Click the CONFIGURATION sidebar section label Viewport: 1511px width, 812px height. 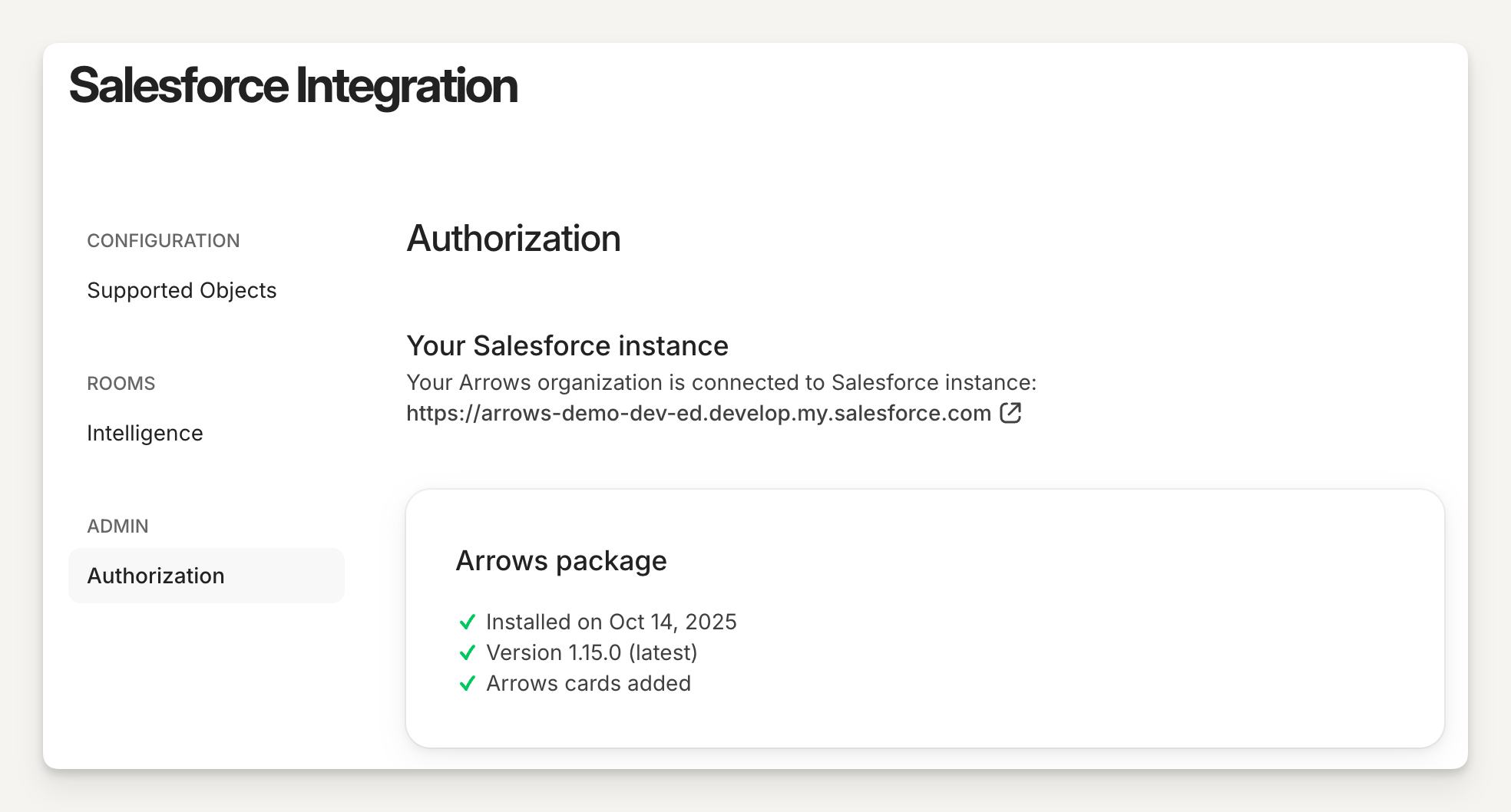coord(164,241)
